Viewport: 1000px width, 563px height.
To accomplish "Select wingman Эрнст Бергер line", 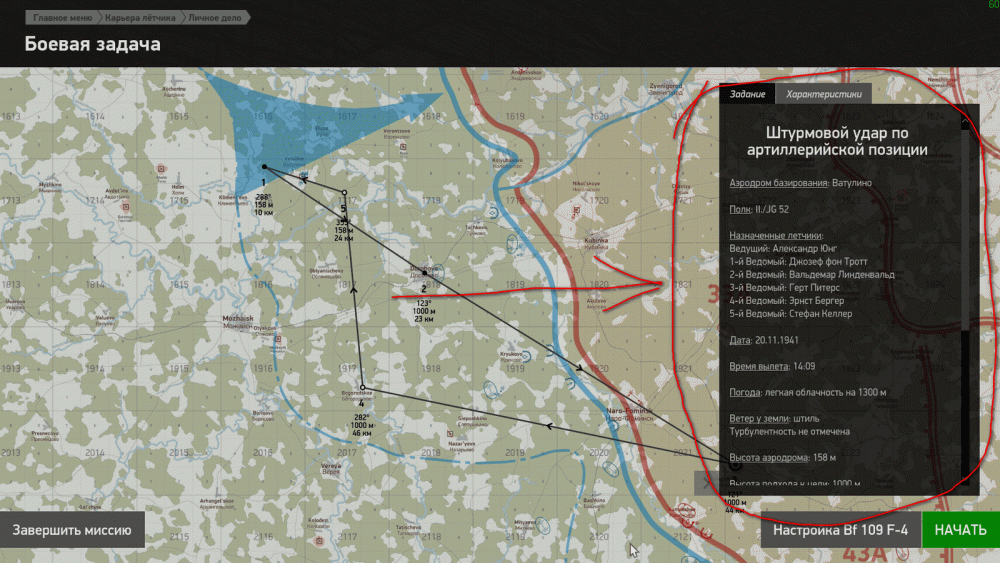I will point(786,301).
